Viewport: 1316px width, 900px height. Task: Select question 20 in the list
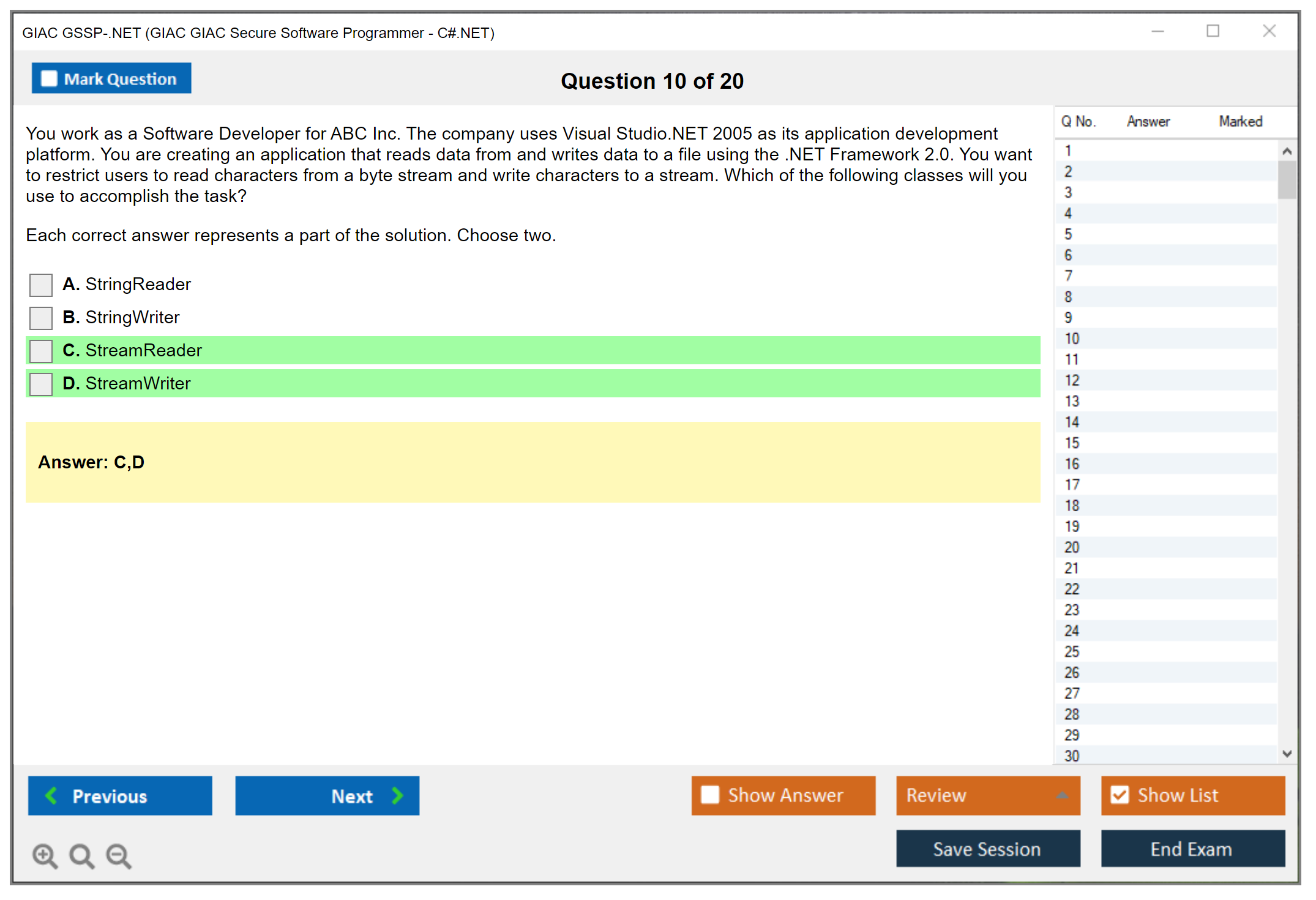[1072, 547]
